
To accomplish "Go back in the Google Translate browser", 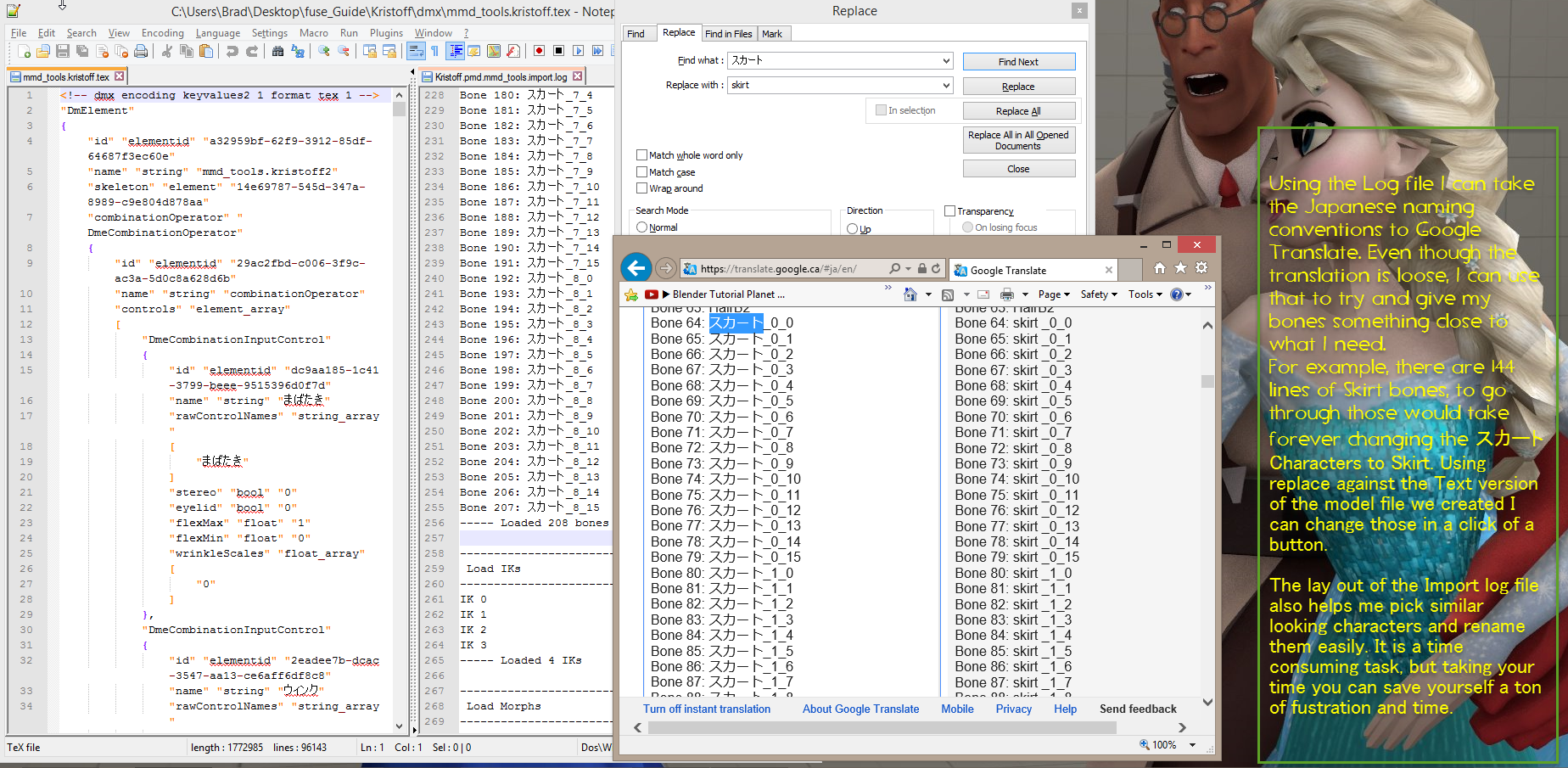I will (x=636, y=268).
